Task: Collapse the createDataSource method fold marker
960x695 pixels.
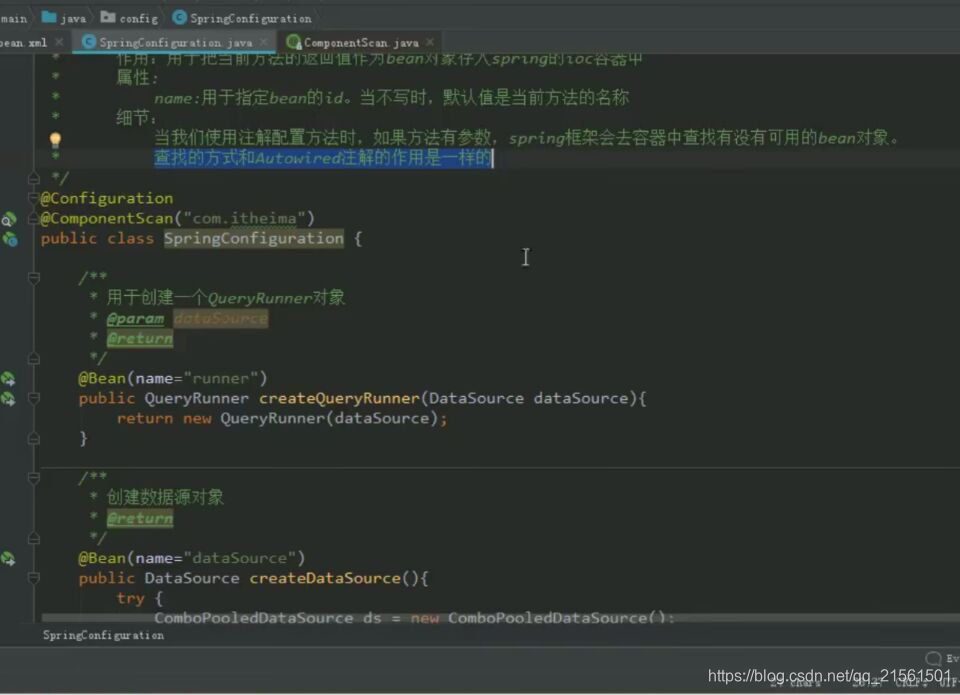Action: [x=34, y=578]
